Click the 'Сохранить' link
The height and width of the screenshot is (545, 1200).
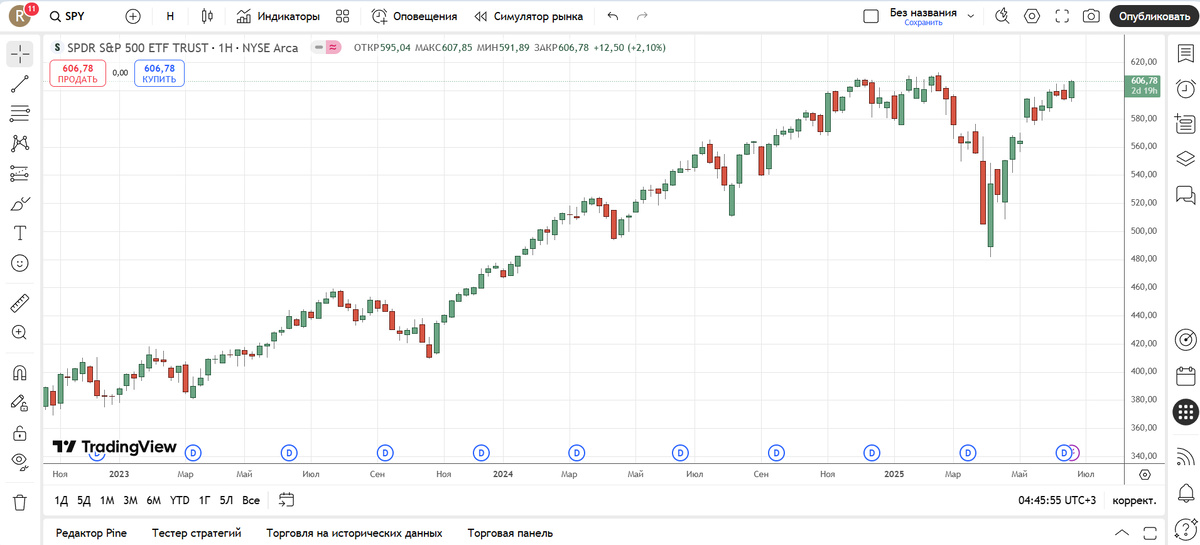click(x=924, y=22)
